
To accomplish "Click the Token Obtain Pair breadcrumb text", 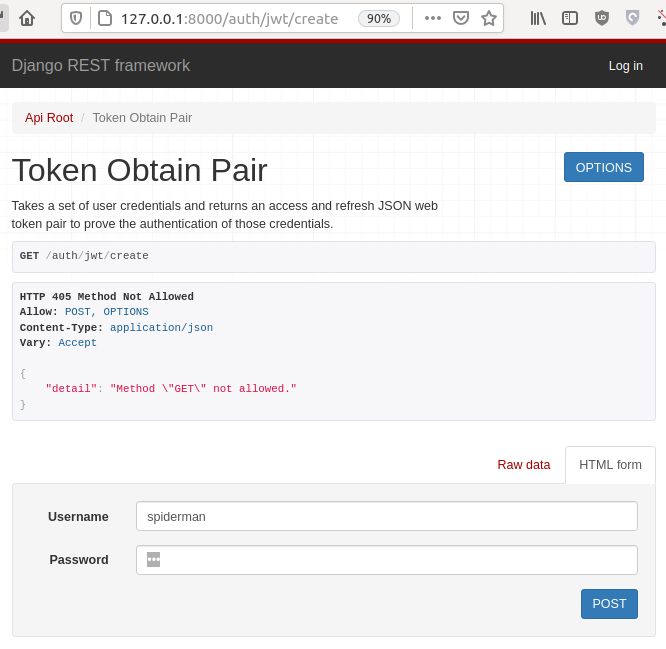I will 142,118.
